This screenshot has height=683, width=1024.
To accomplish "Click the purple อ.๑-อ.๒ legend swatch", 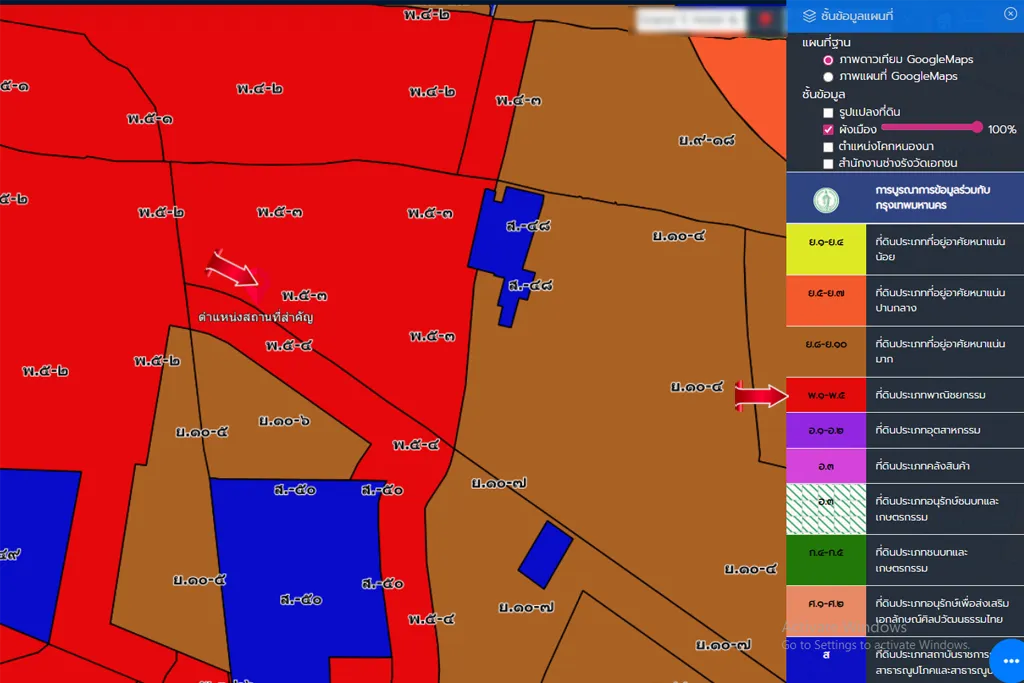I will tap(826, 430).
